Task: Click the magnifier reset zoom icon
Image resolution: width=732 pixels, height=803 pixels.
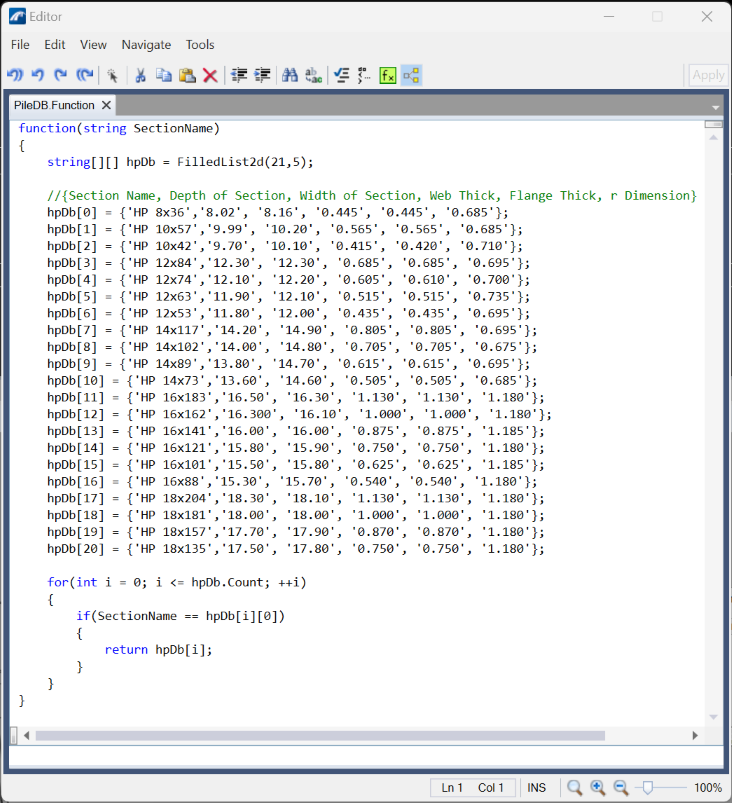Action: click(x=574, y=788)
